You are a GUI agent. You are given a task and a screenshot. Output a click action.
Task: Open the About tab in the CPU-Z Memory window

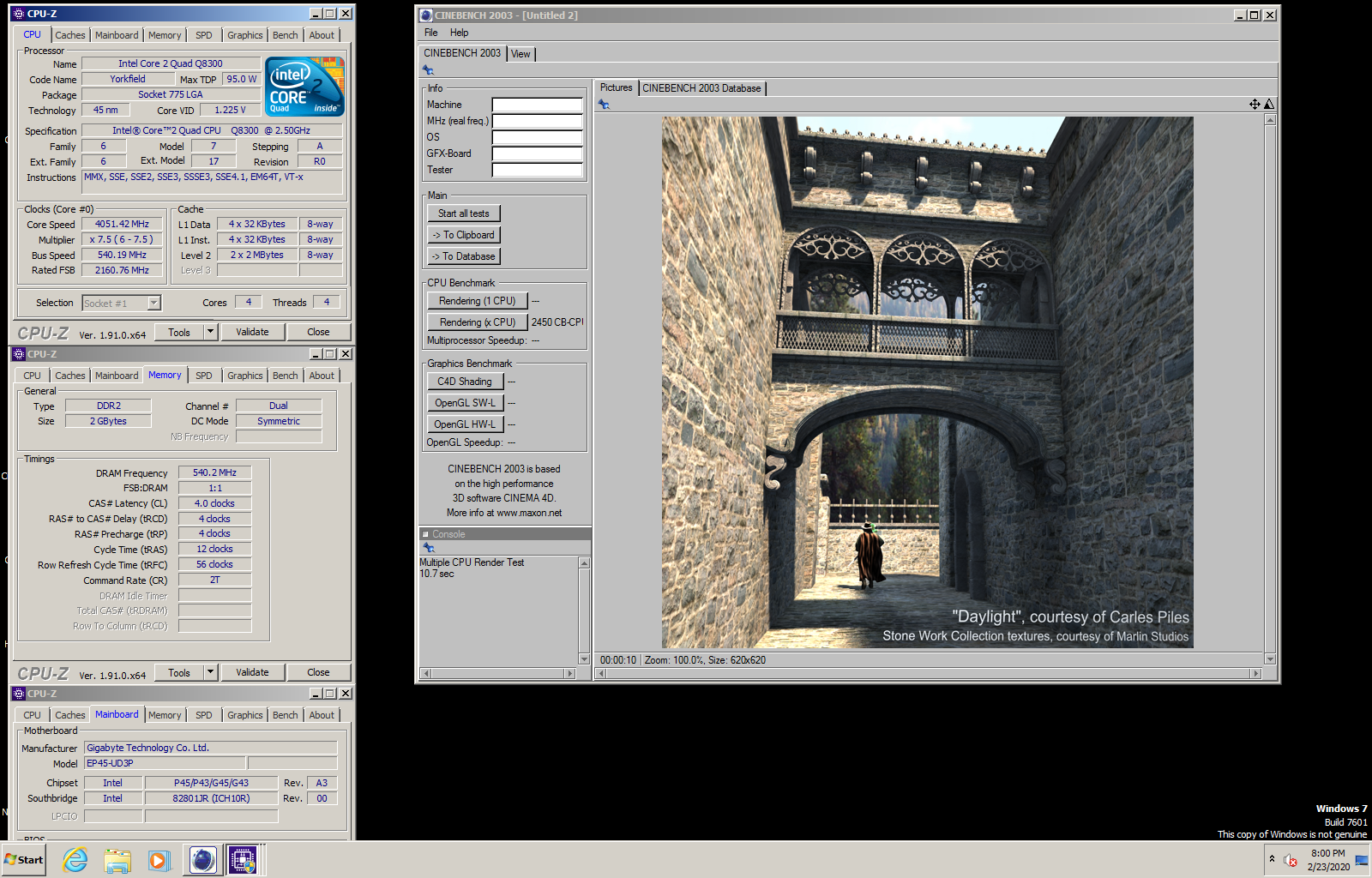coord(322,376)
